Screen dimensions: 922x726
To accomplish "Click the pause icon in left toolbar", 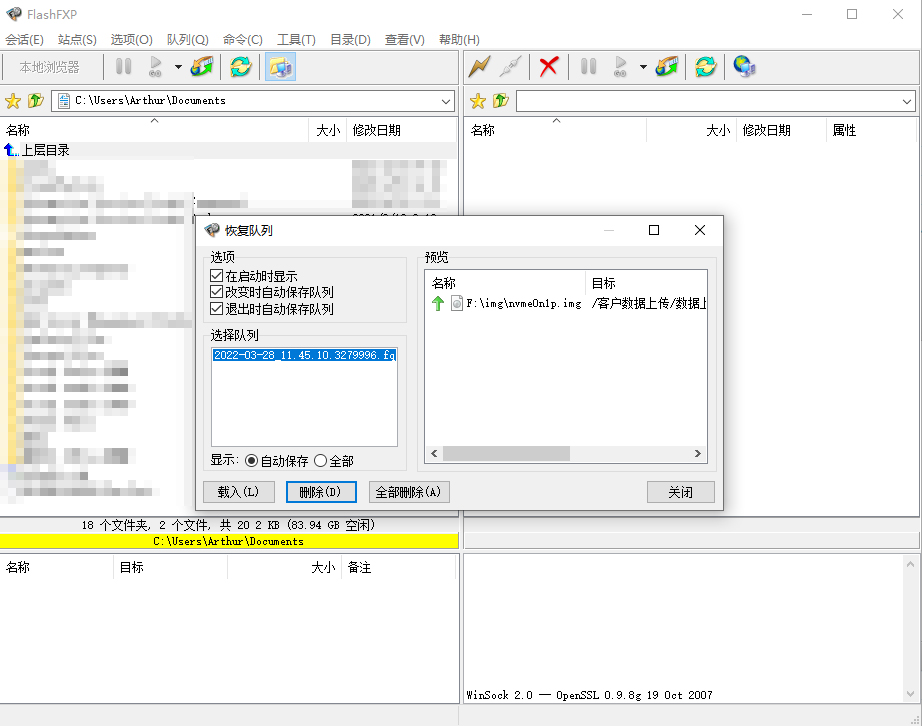I will [x=123, y=67].
